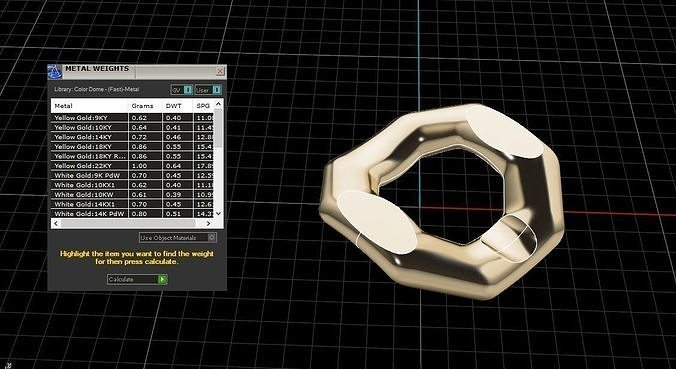Image resolution: width=676 pixels, height=369 pixels.
Task: Click the green arrow icon beside Calculate
Action: [162, 279]
